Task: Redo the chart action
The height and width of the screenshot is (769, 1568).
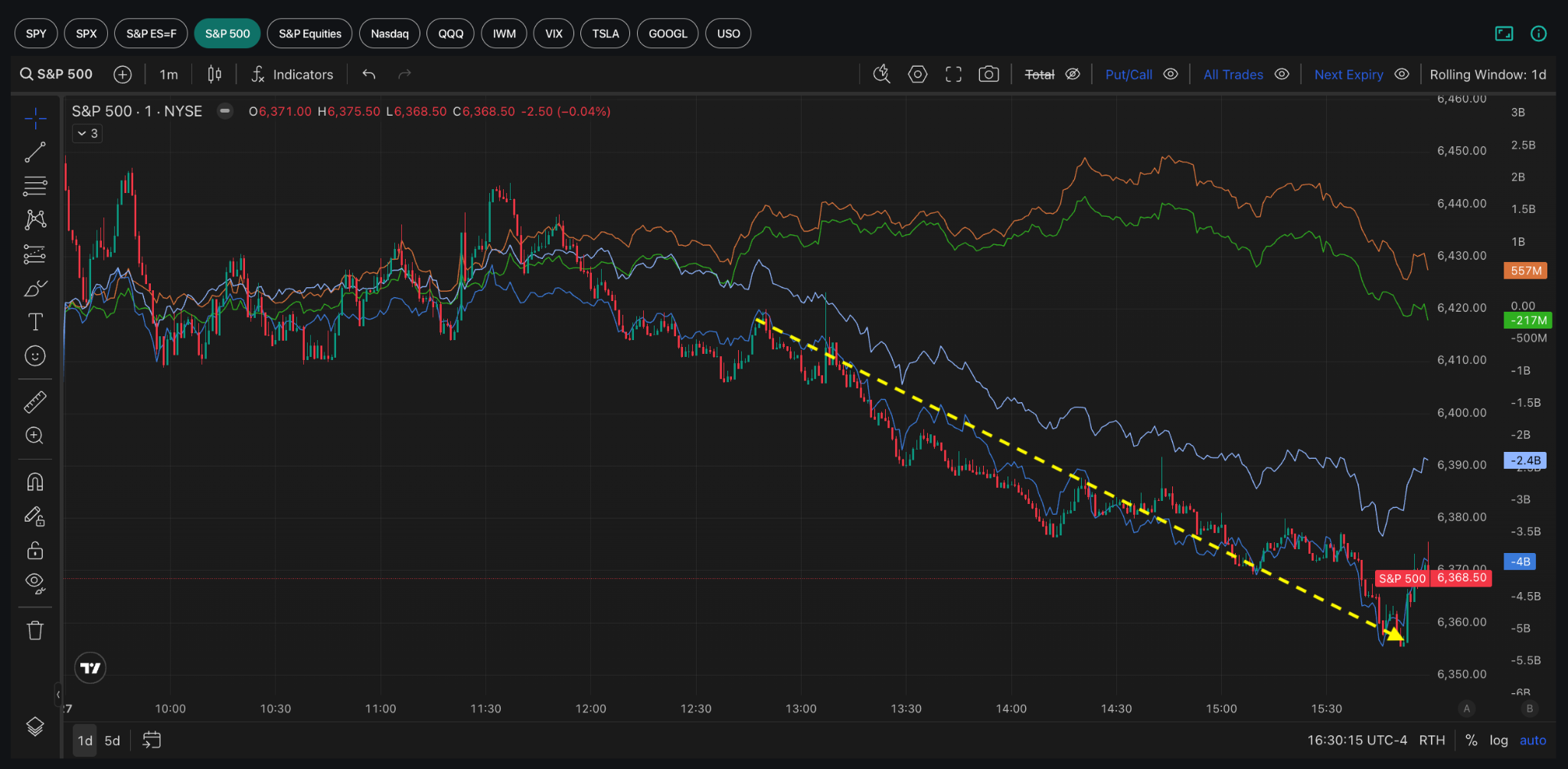Action: click(x=404, y=74)
